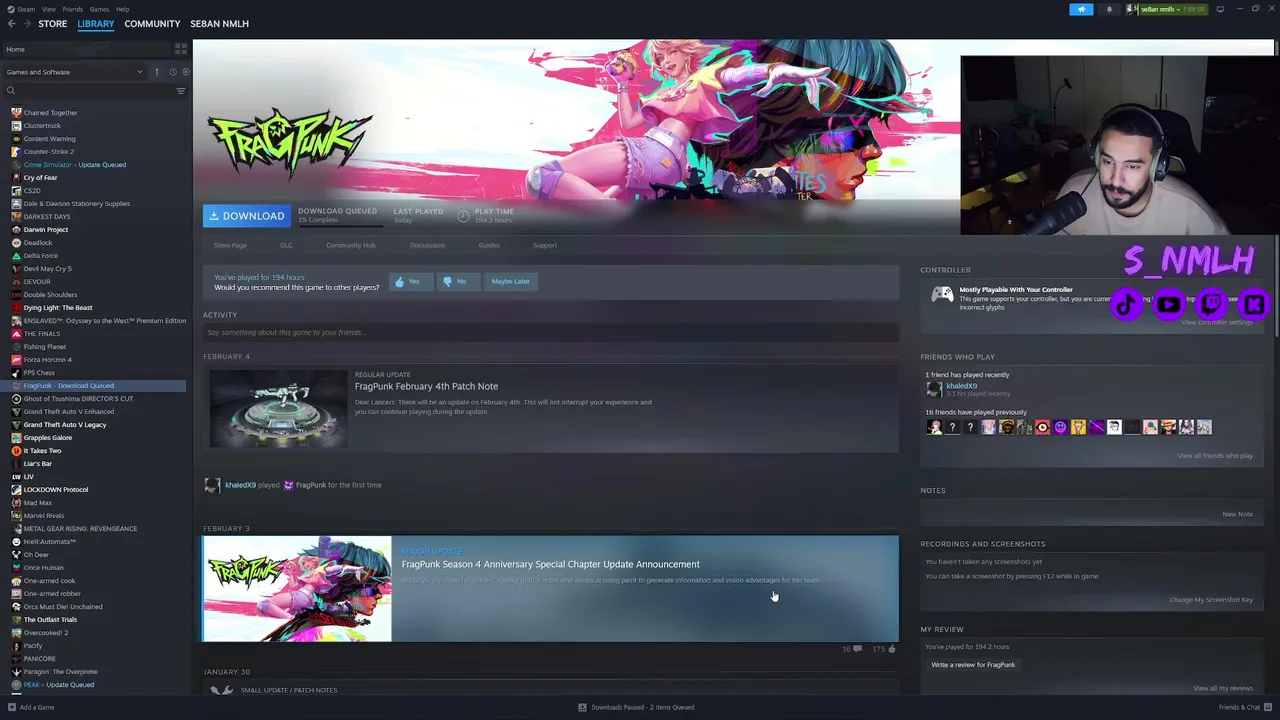The width and height of the screenshot is (1280, 720).
Task: Select Marvel Rivals in the game list
Action: pyautogui.click(x=43, y=516)
